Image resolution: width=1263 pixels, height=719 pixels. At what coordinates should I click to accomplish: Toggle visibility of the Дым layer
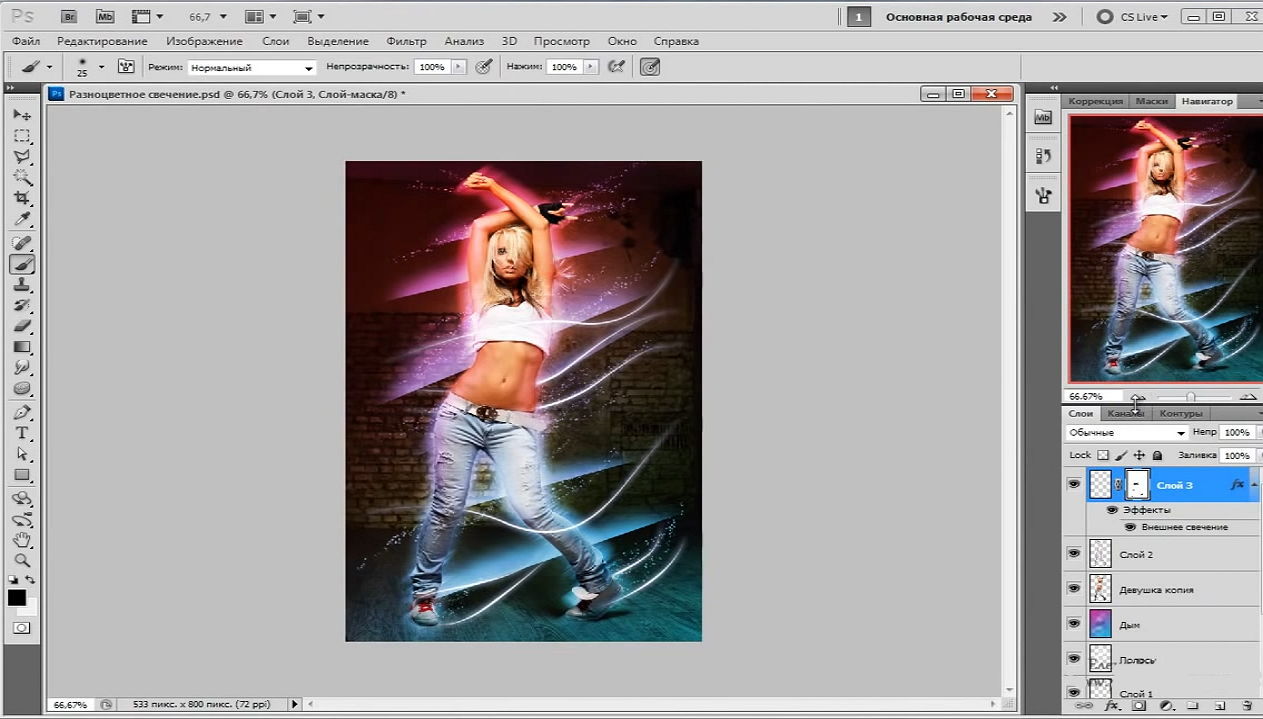click(x=1074, y=624)
